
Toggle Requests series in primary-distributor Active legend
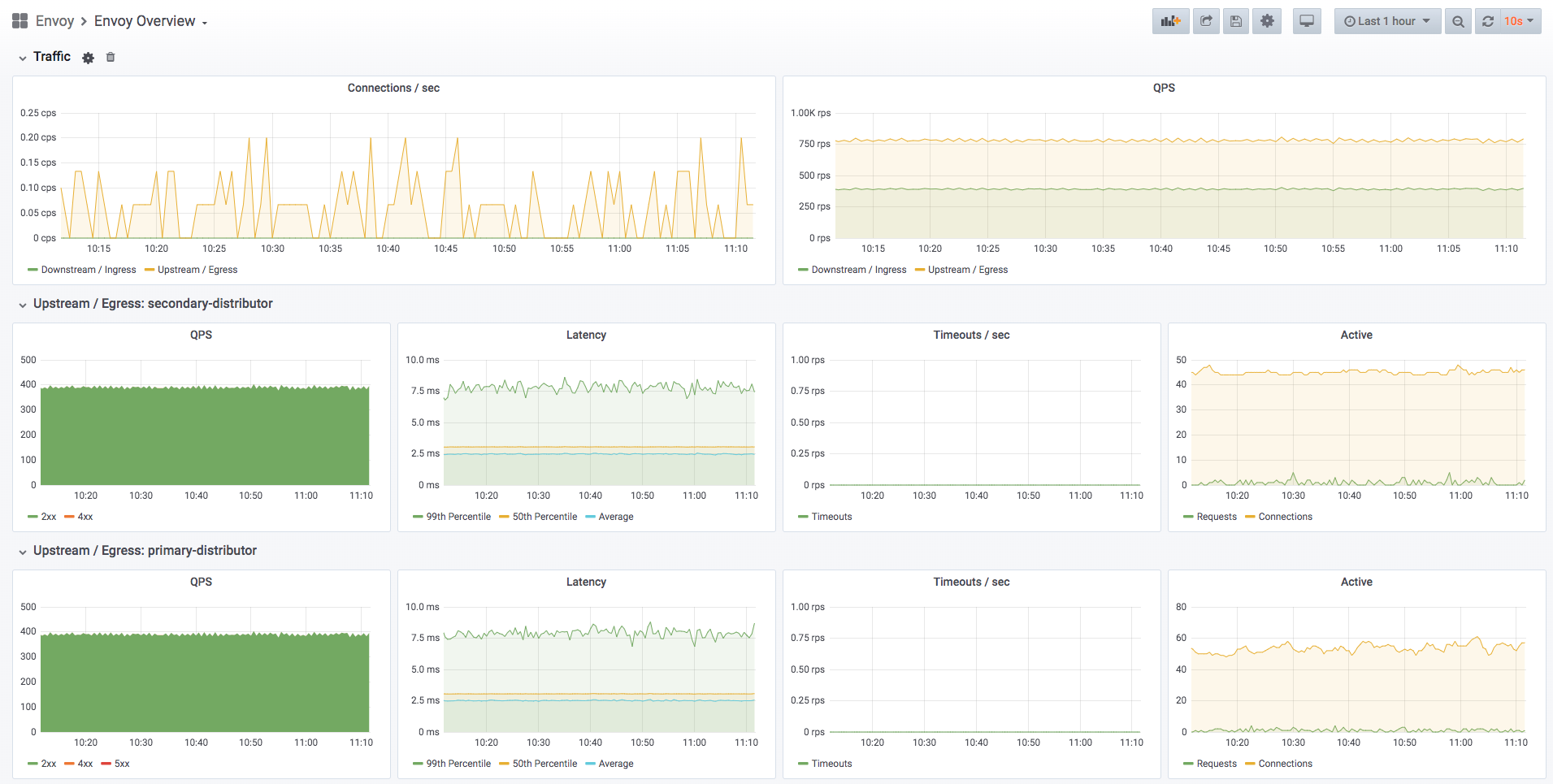coord(1217,764)
